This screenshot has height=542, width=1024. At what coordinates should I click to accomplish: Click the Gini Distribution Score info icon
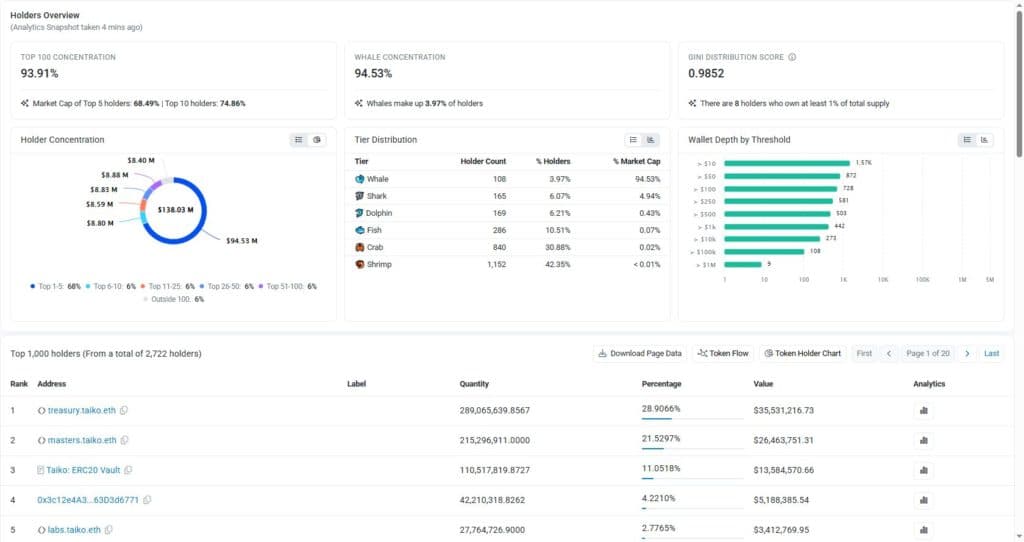pos(792,57)
